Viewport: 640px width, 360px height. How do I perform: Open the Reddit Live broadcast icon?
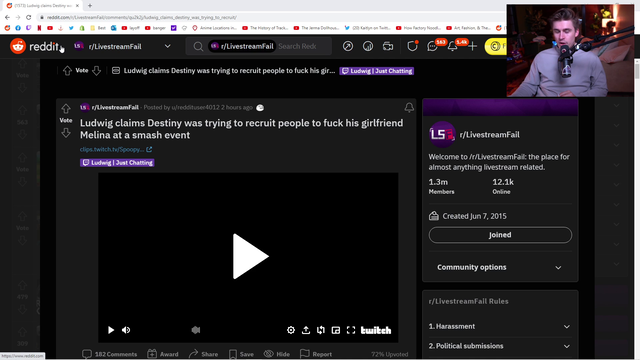tap(388, 46)
